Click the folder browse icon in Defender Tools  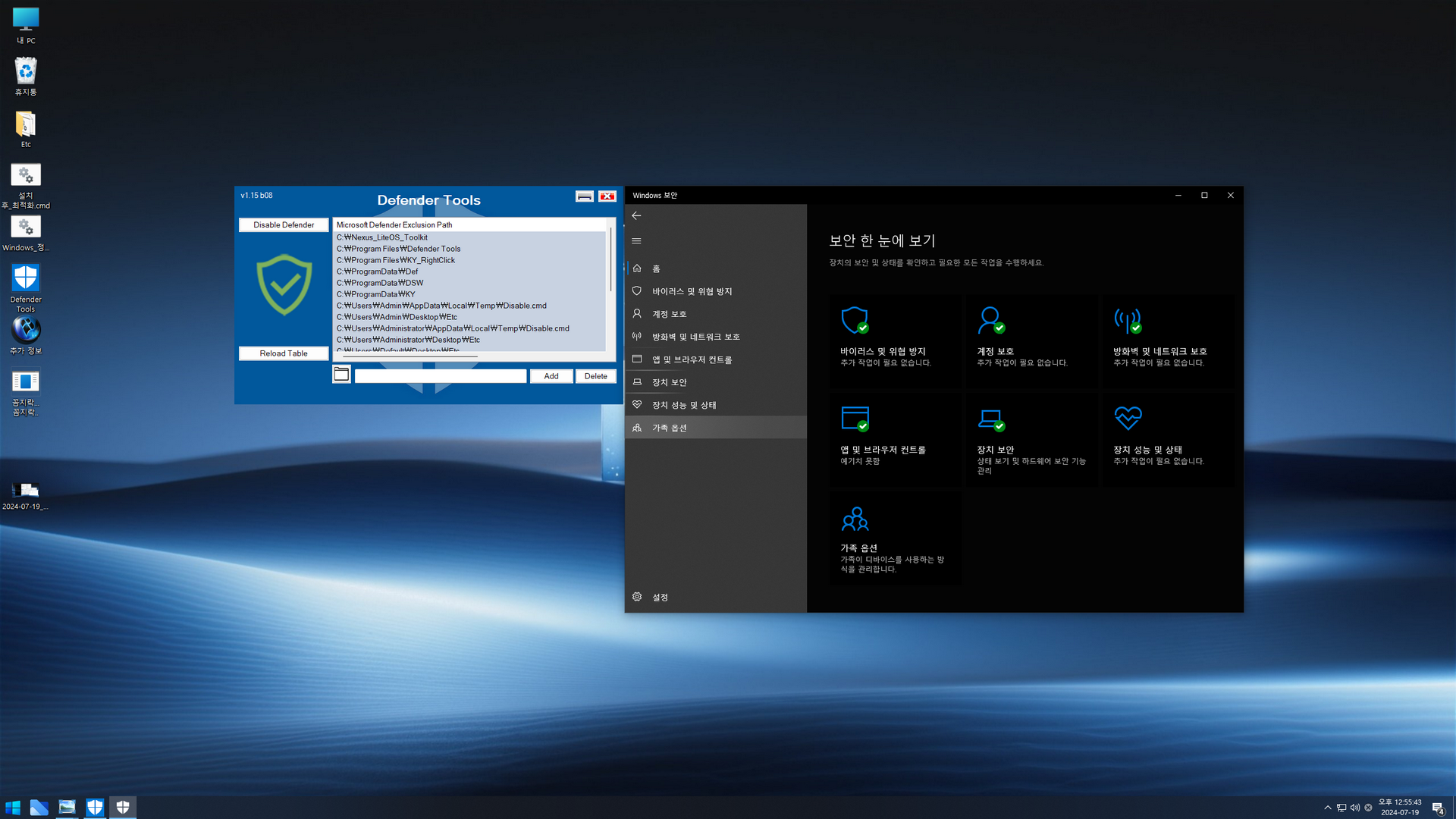coord(341,375)
